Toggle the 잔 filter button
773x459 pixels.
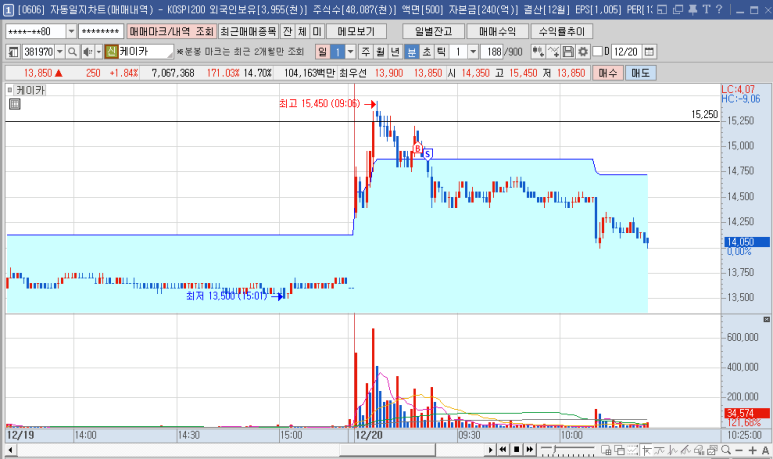pos(287,31)
